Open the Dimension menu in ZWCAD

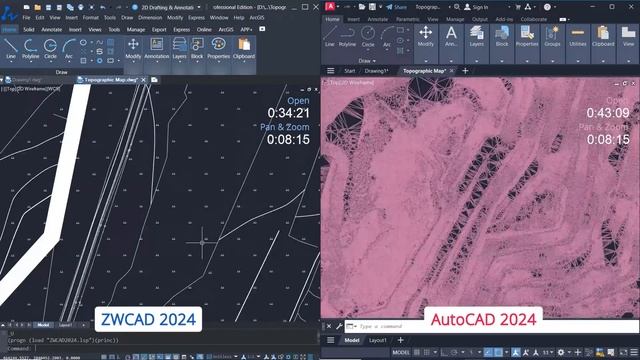pyautogui.click(x=150, y=18)
